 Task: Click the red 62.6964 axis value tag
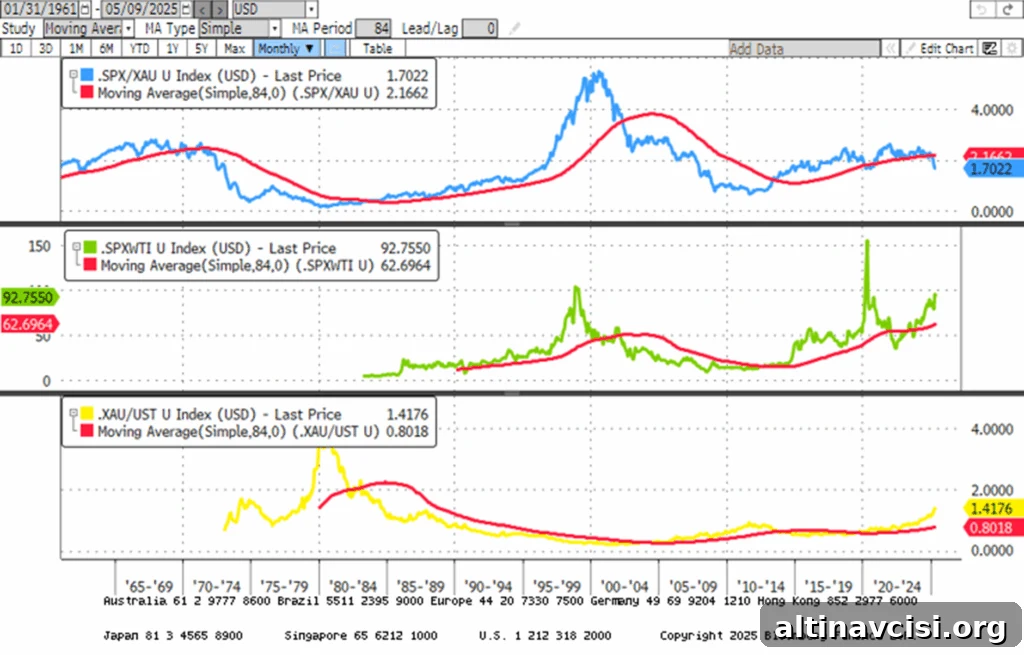click(x=29, y=324)
